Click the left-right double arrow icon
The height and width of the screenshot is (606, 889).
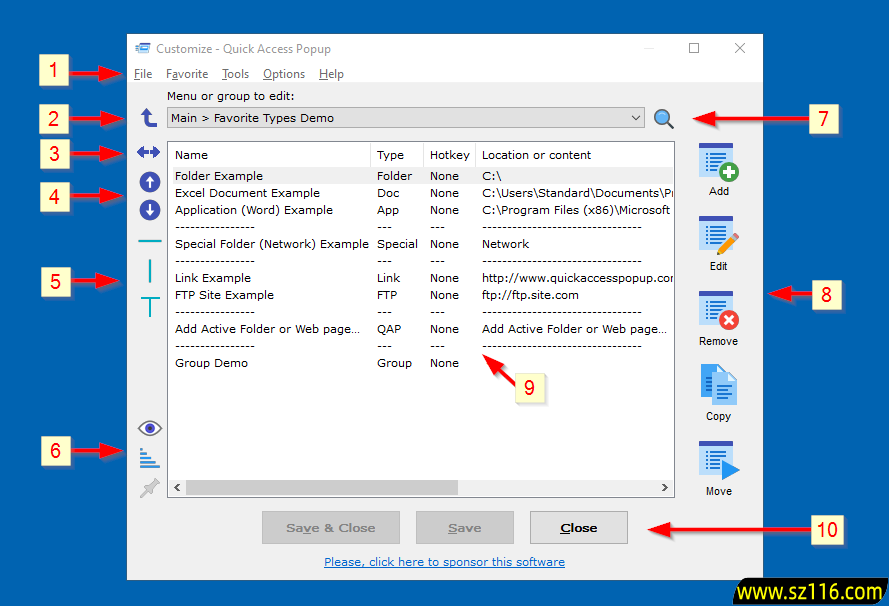click(x=149, y=153)
